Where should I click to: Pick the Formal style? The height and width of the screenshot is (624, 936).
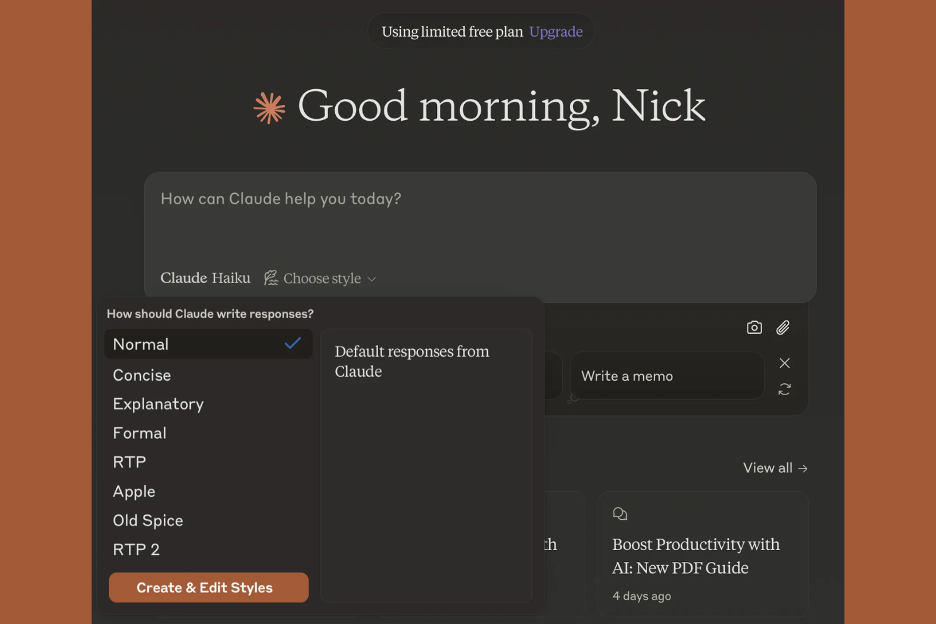tap(208, 433)
